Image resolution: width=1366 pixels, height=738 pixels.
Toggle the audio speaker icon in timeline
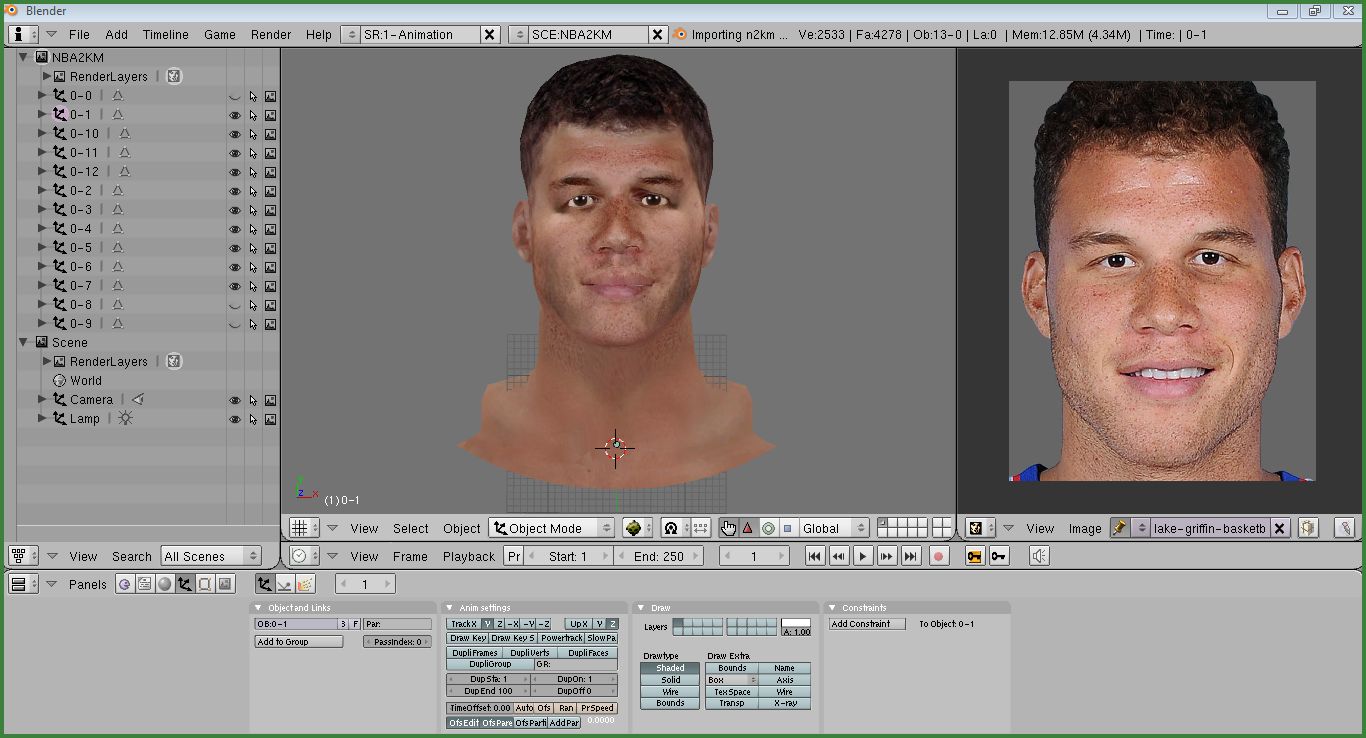tap(1039, 557)
